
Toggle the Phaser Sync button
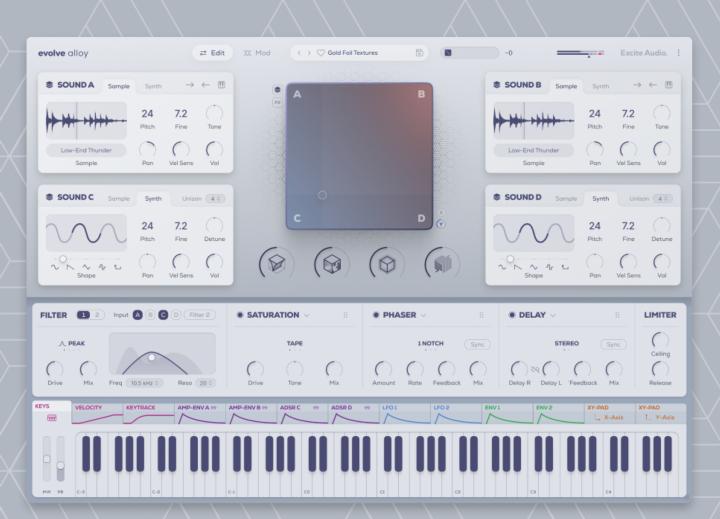pos(478,344)
